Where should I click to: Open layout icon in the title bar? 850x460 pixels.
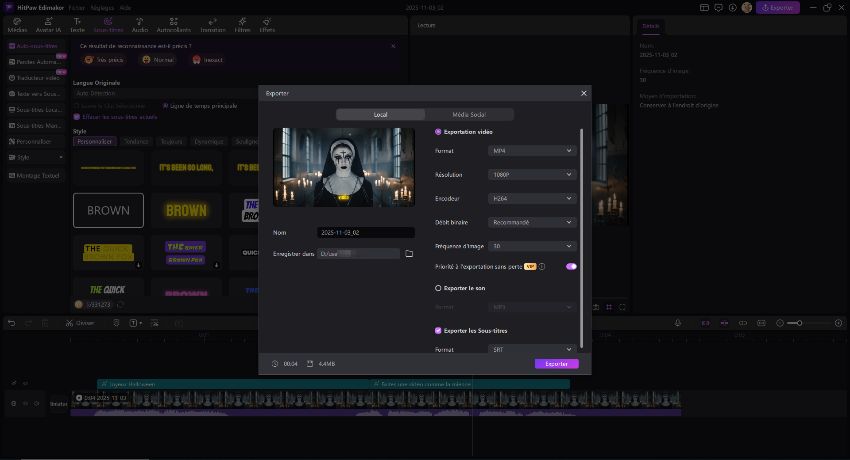(x=704, y=8)
